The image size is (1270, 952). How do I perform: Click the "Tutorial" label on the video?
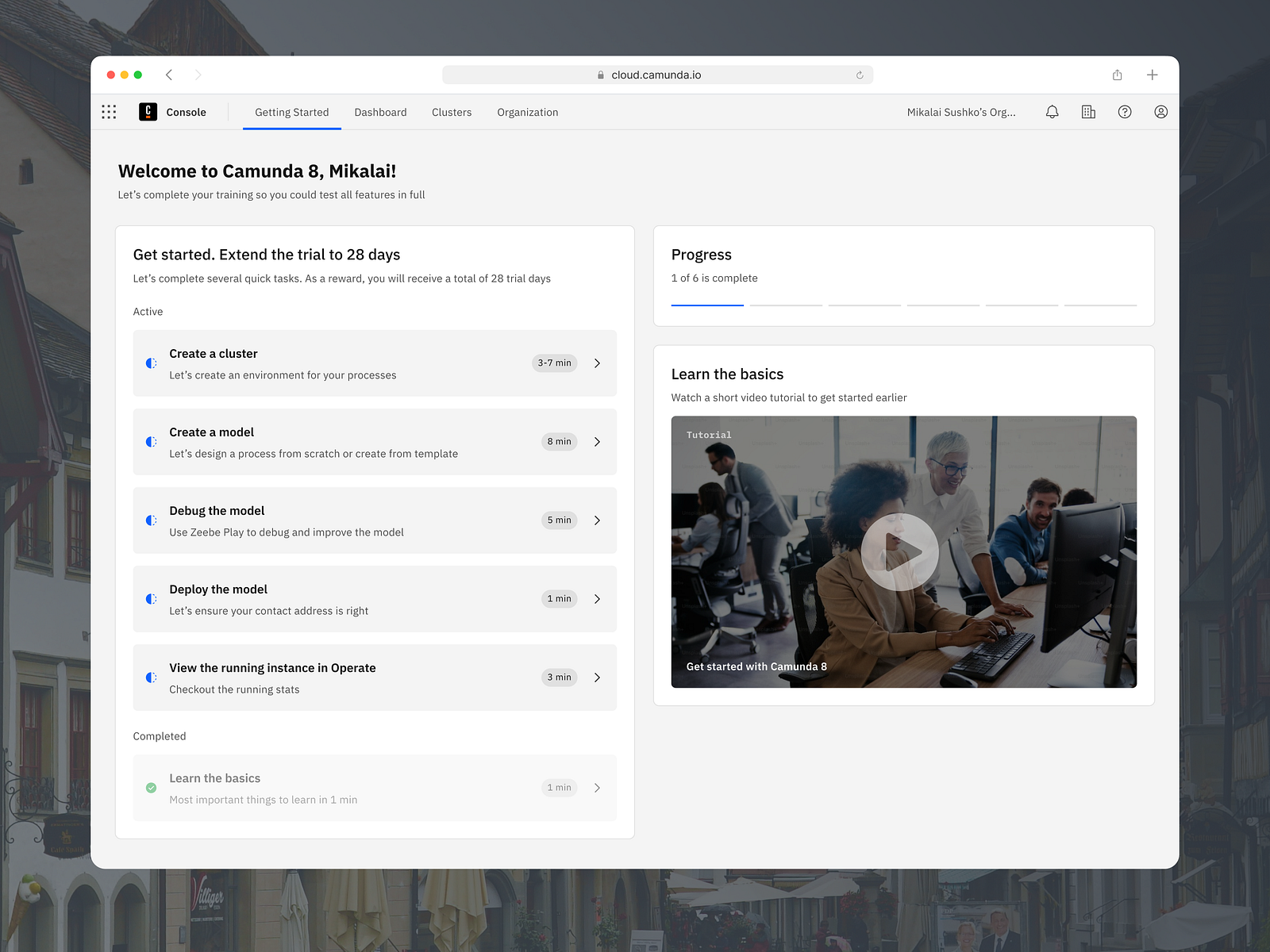(709, 435)
